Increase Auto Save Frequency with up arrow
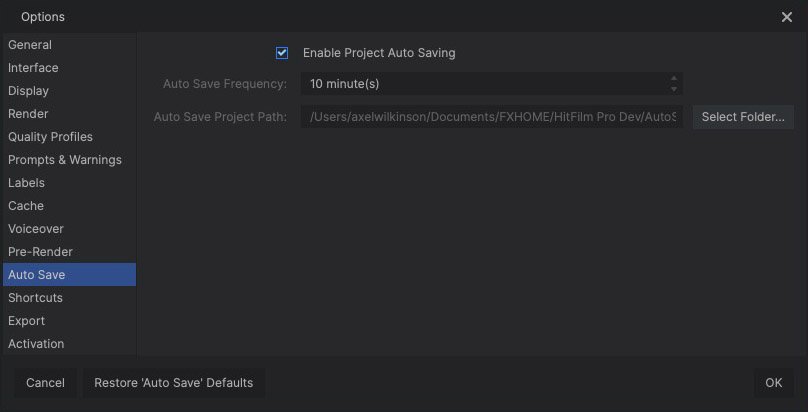808x412 pixels. click(674, 79)
